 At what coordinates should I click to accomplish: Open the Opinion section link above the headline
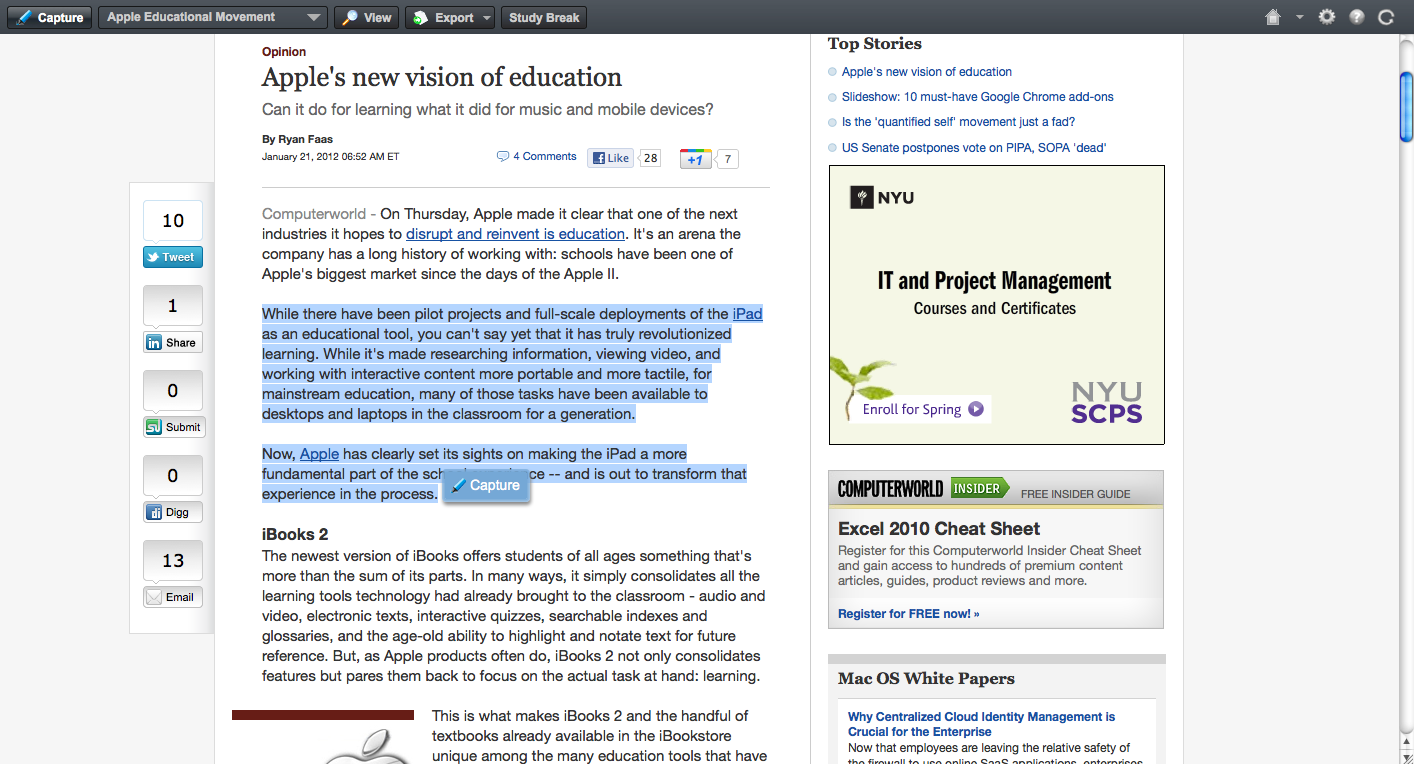pyautogui.click(x=284, y=52)
